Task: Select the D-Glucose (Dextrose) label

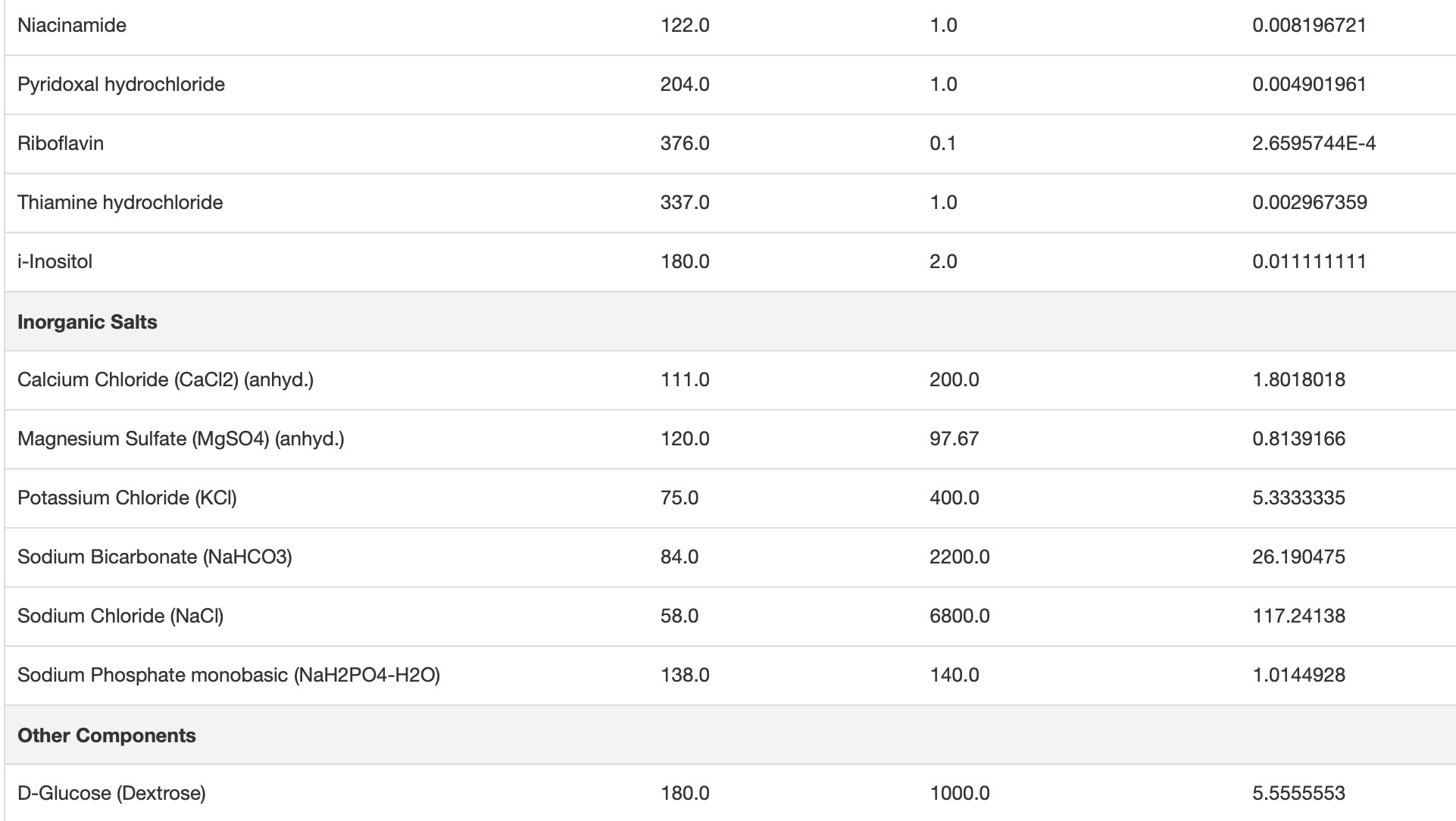Action: point(111,793)
